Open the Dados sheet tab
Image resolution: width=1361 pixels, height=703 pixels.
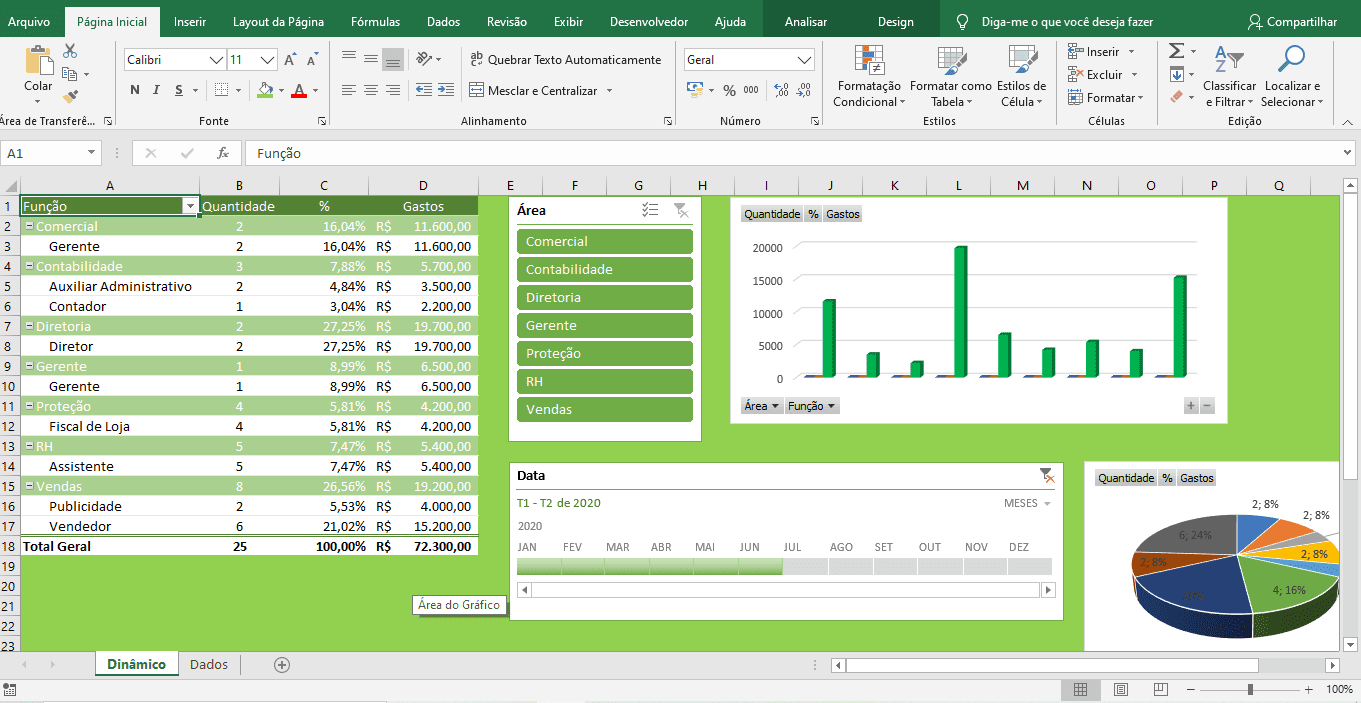point(208,663)
